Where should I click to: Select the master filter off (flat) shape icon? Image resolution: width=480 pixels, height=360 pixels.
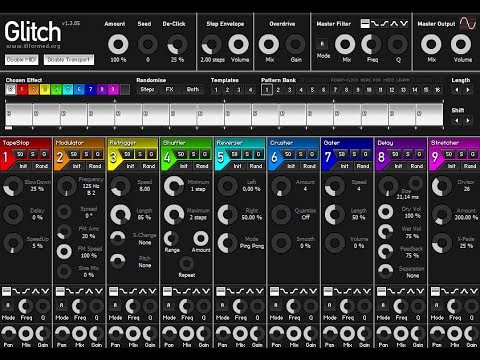pos(365,24)
